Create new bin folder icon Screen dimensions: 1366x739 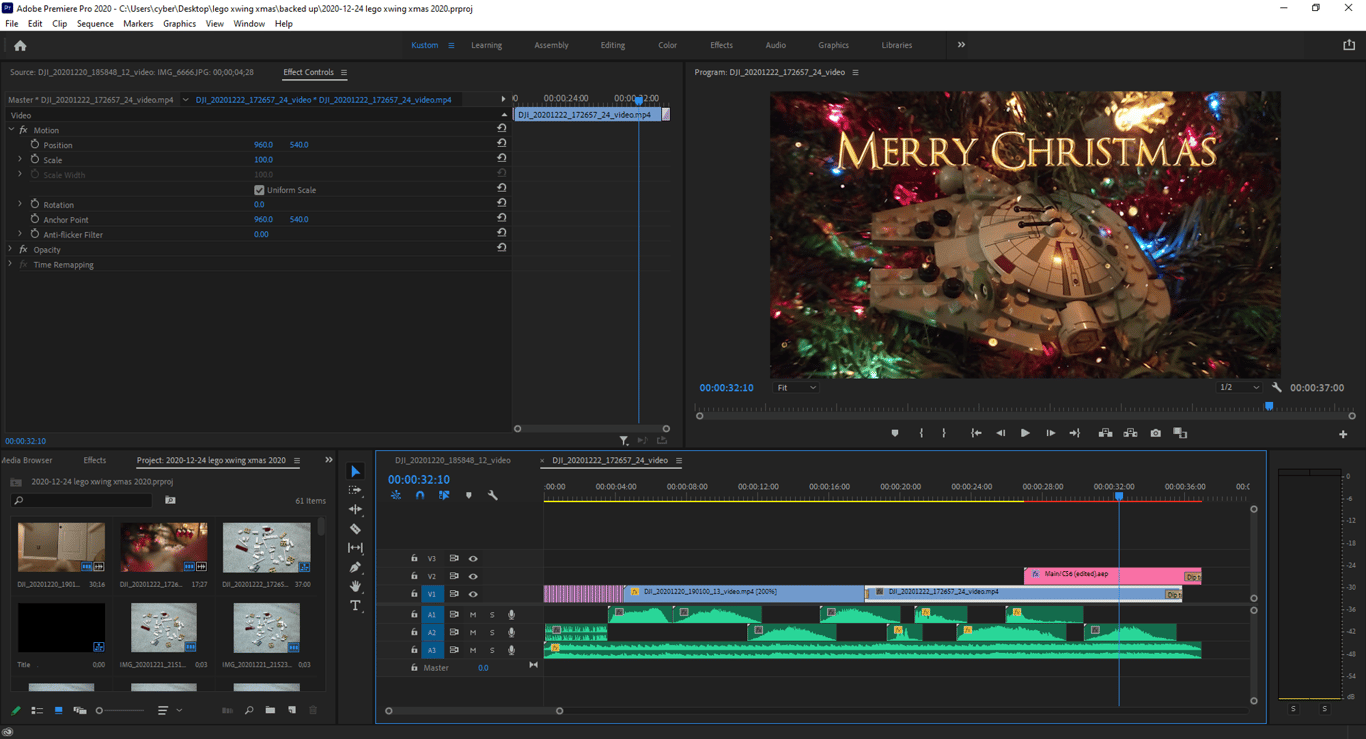270,710
